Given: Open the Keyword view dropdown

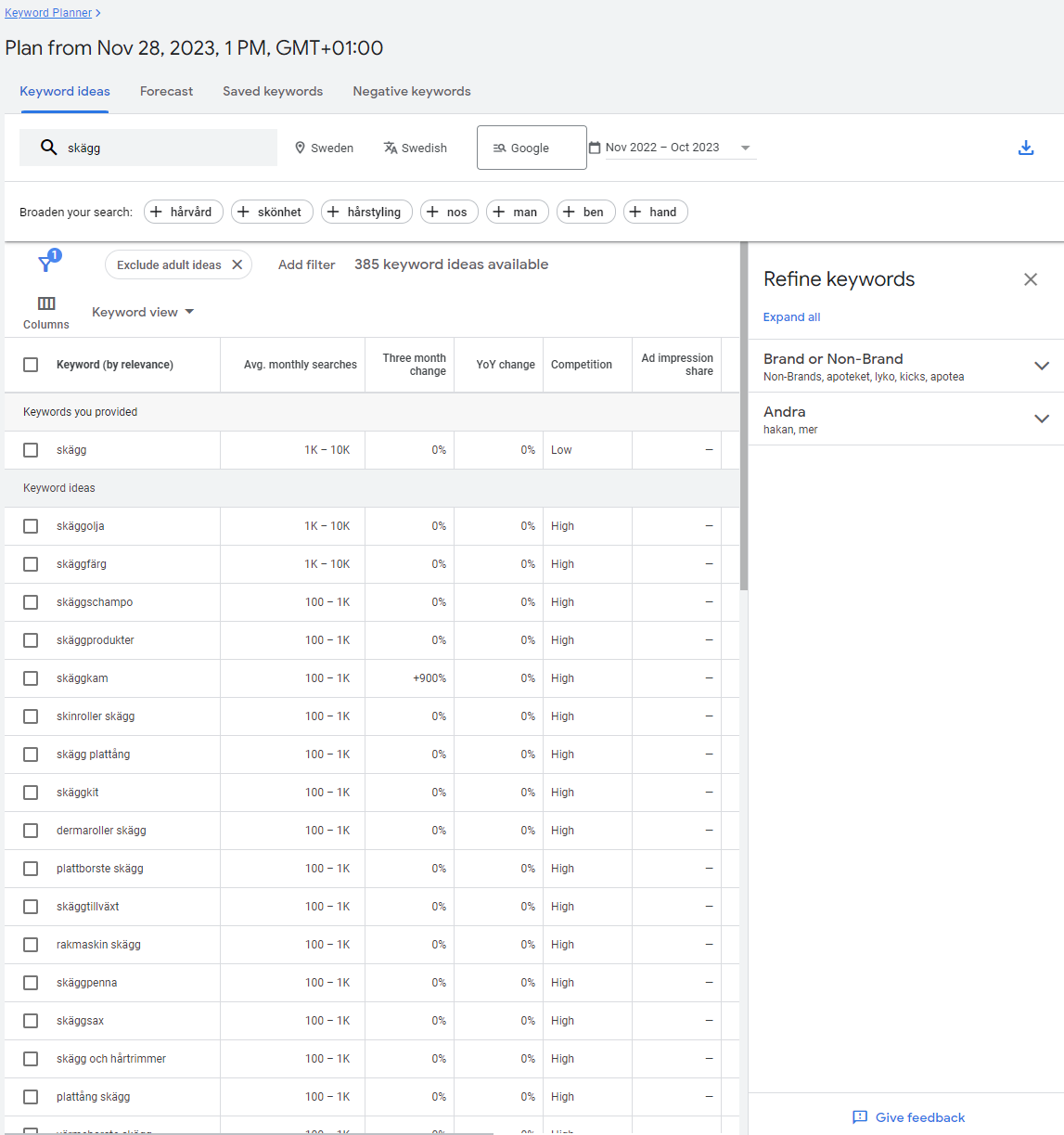Looking at the screenshot, I should (x=143, y=312).
